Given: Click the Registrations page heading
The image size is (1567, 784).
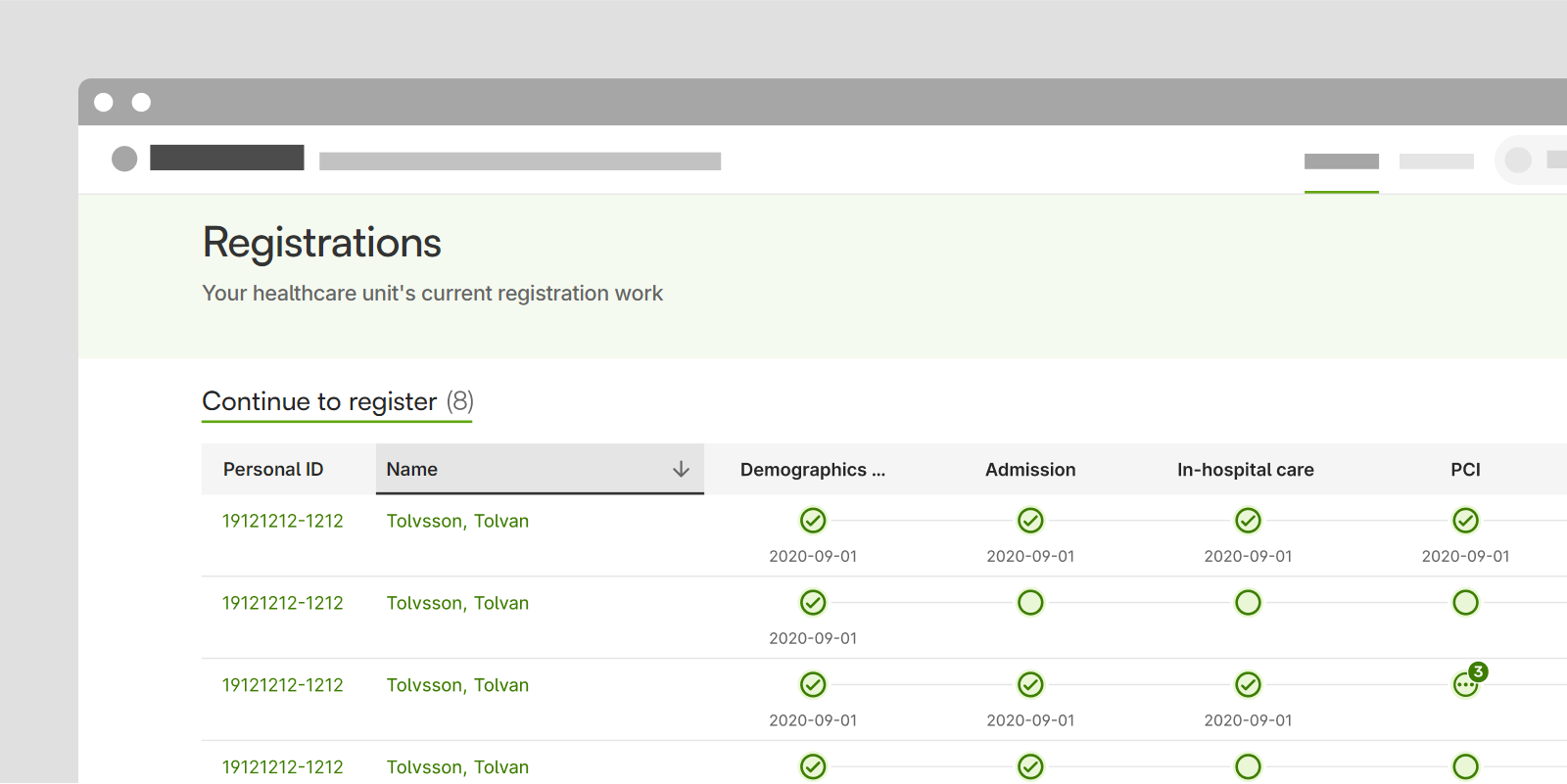Looking at the screenshot, I should (322, 243).
